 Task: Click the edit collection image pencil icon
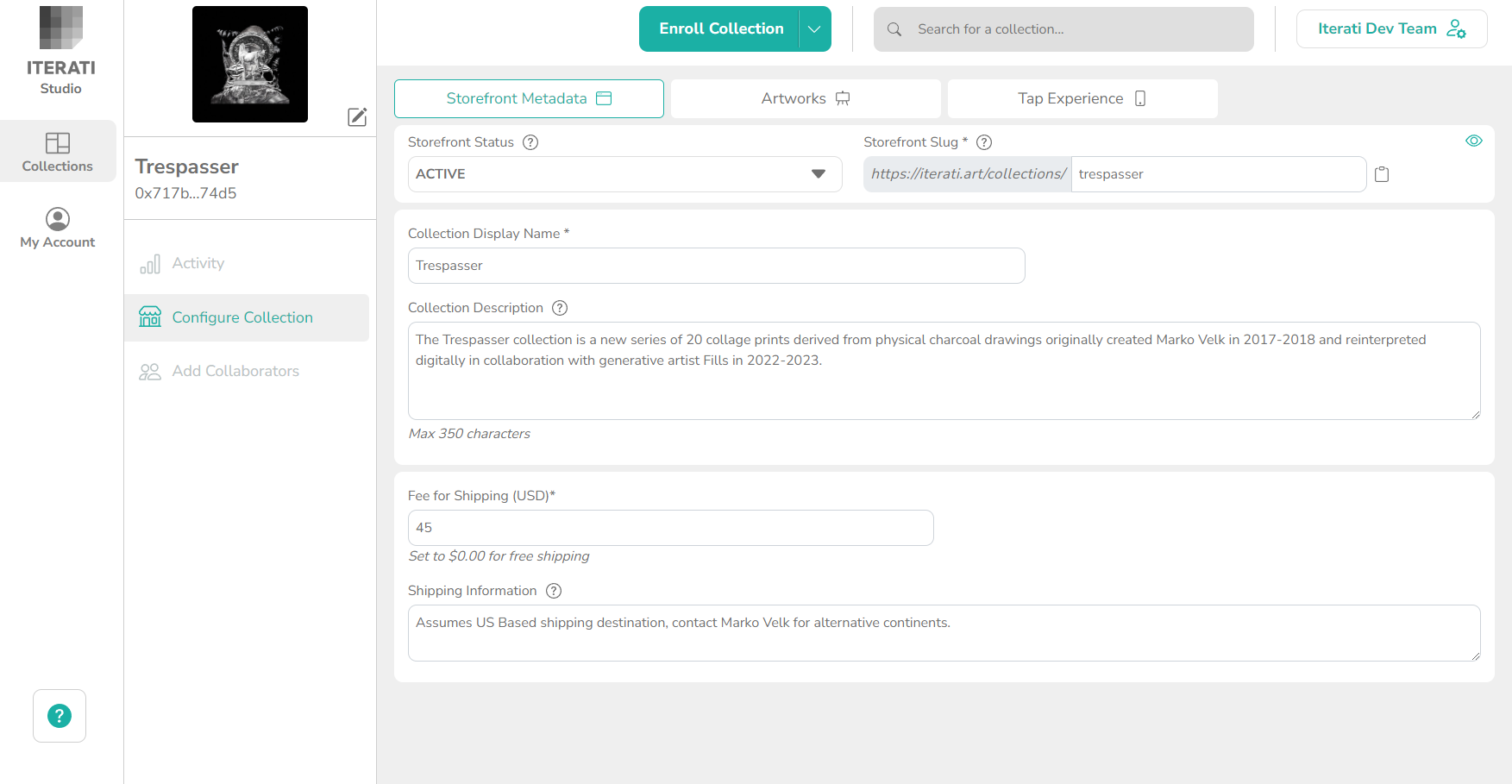pos(357,117)
